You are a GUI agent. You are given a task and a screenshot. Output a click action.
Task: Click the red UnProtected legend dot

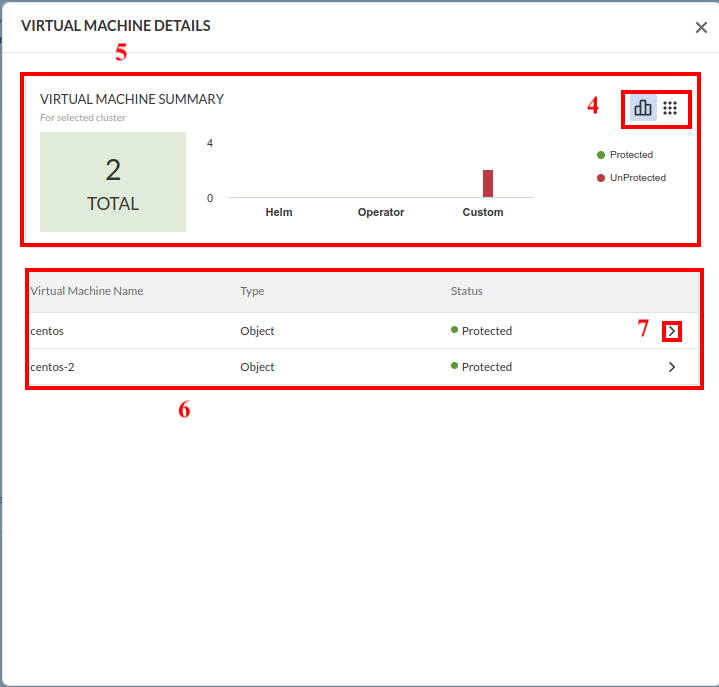pyautogui.click(x=601, y=178)
